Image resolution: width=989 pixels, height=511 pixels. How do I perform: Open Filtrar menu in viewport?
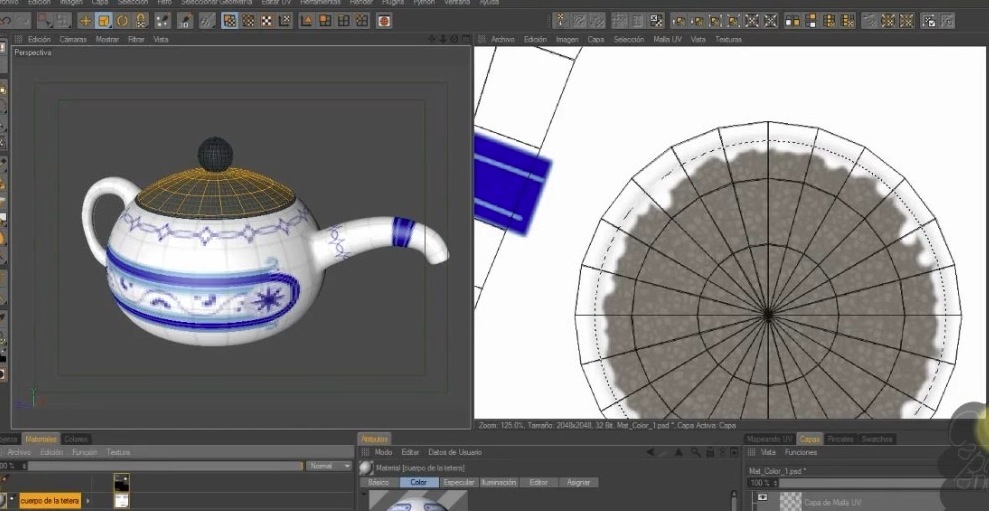click(x=136, y=39)
